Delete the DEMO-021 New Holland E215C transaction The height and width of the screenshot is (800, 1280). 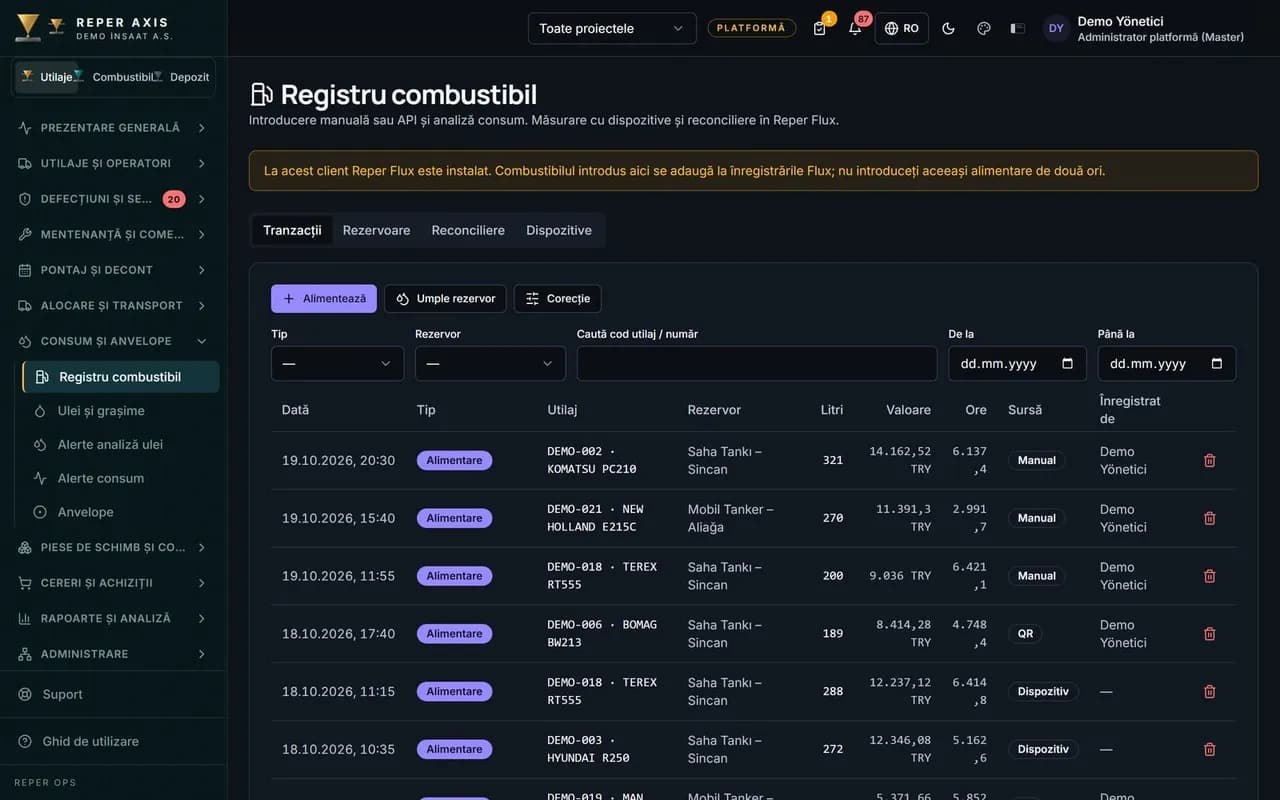(1209, 518)
